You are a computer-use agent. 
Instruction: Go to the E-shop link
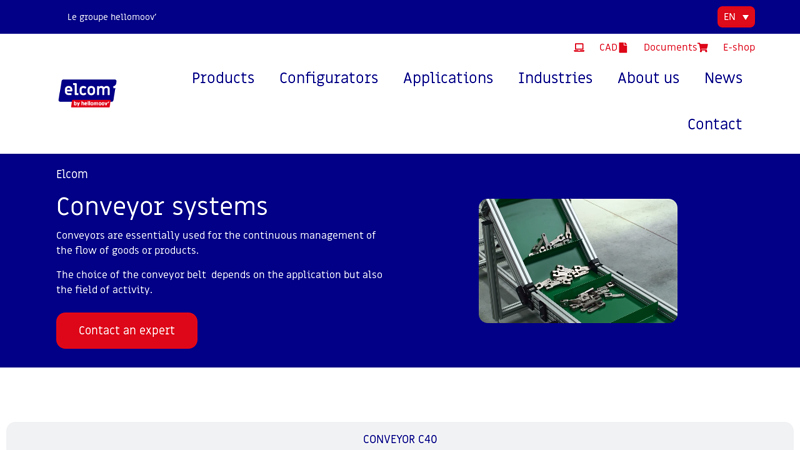tap(739, 47)
